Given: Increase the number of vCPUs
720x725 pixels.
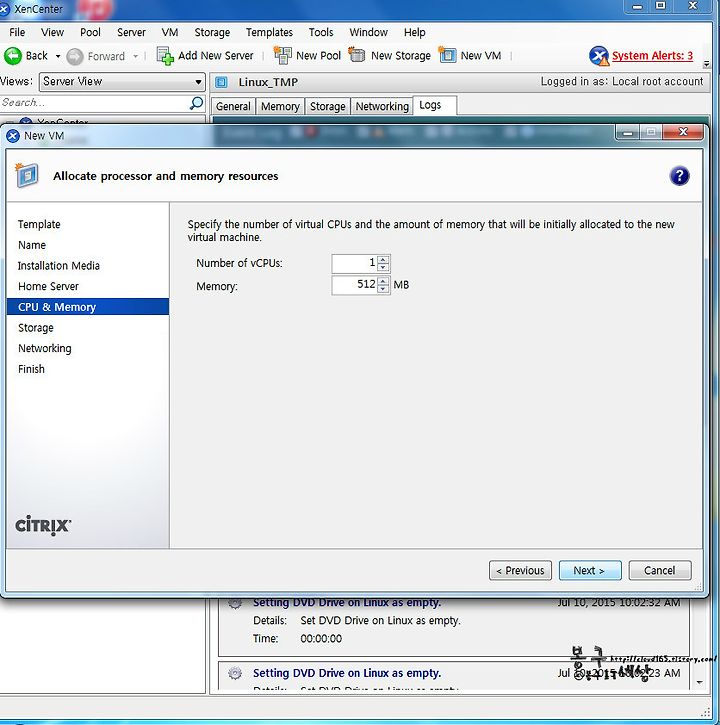Looking at the screenshot, I should (383, 259).
